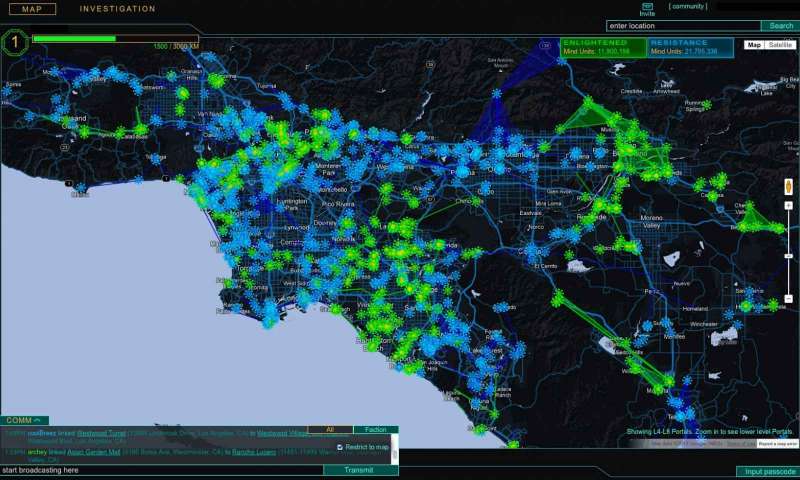Open the community link
Image resolution: width=800 pixels, height=480 pixels.
[x=688, y=6]
